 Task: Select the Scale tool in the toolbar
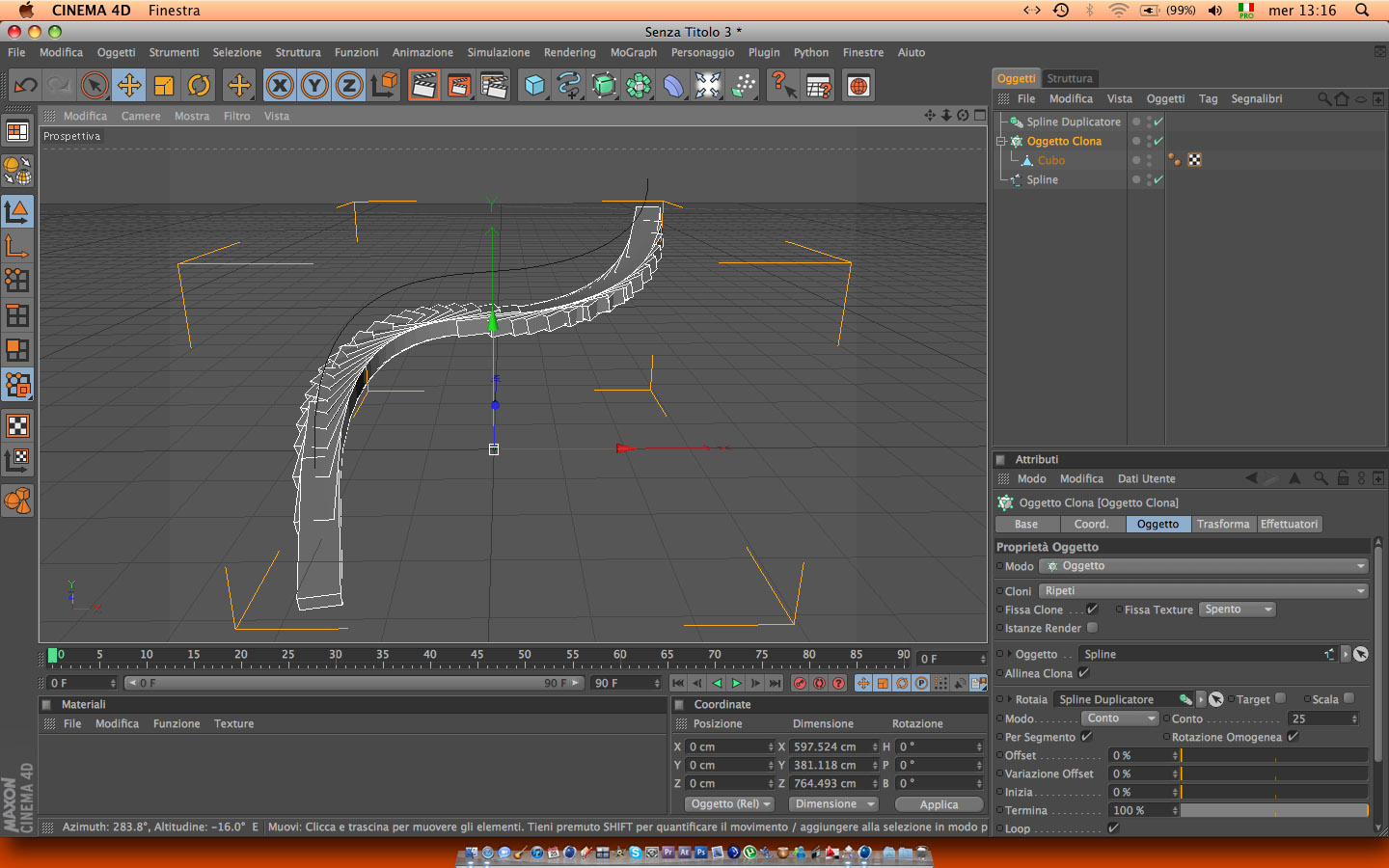point(164,86)
